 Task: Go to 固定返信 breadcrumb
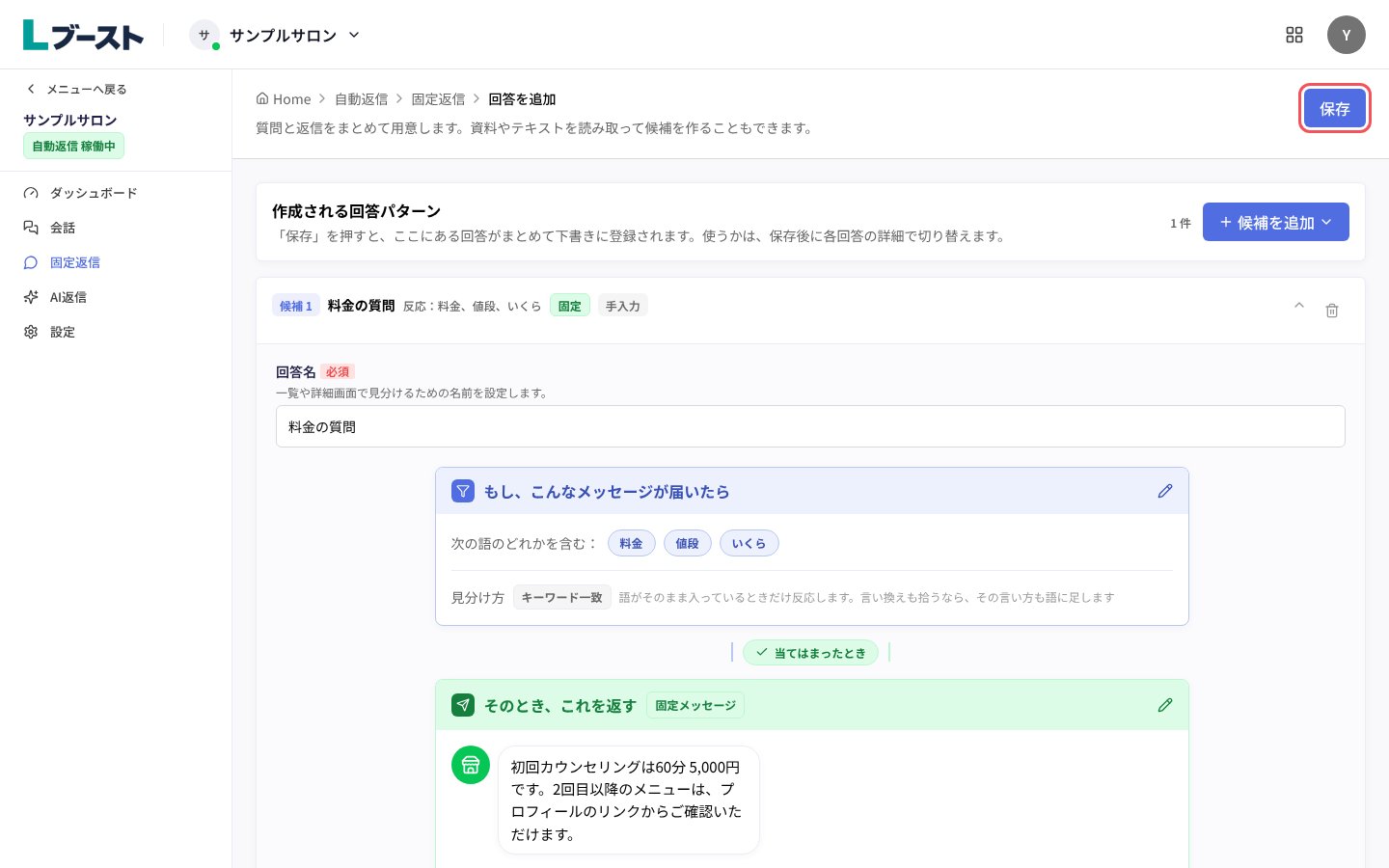point(439,98)
